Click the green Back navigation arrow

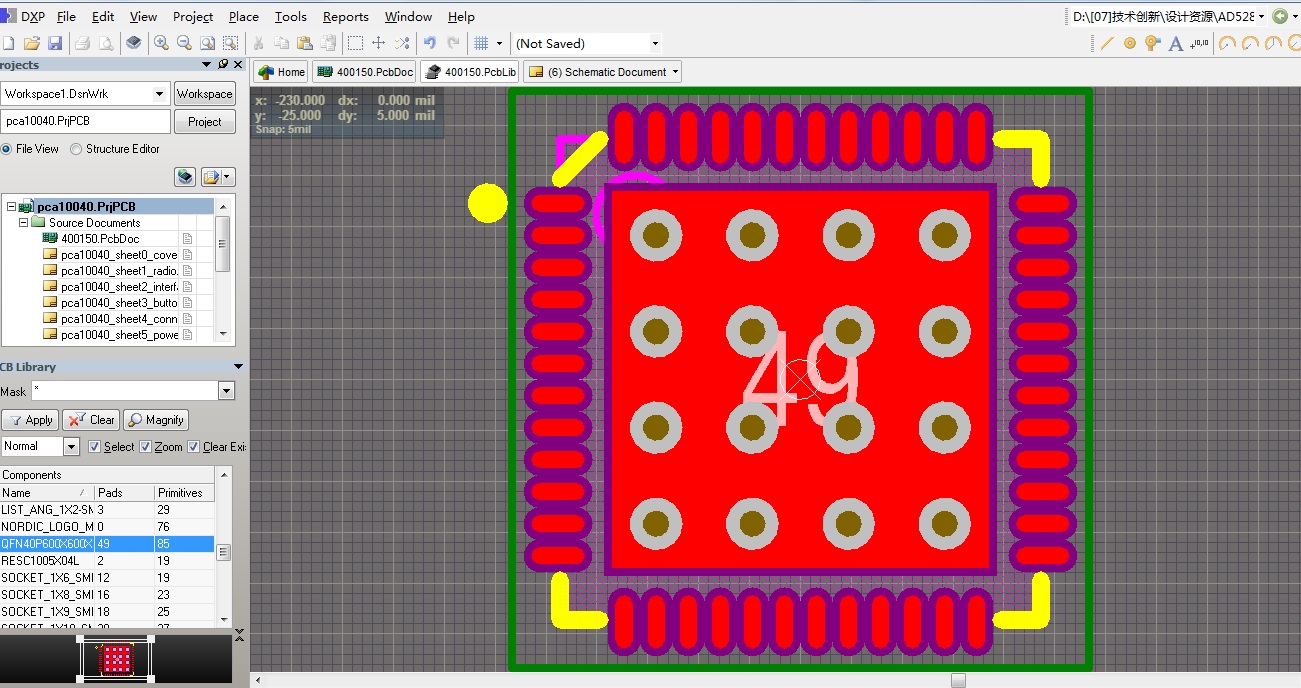(1280, 16)
